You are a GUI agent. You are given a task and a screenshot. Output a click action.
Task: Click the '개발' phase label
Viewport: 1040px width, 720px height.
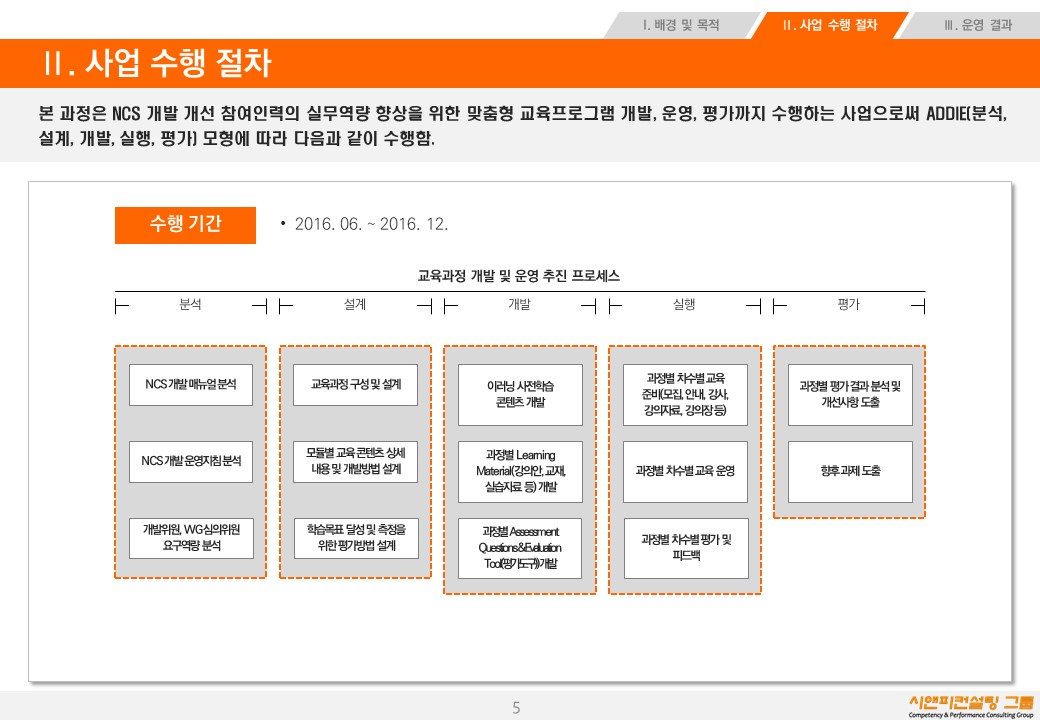tap(519, 304)
